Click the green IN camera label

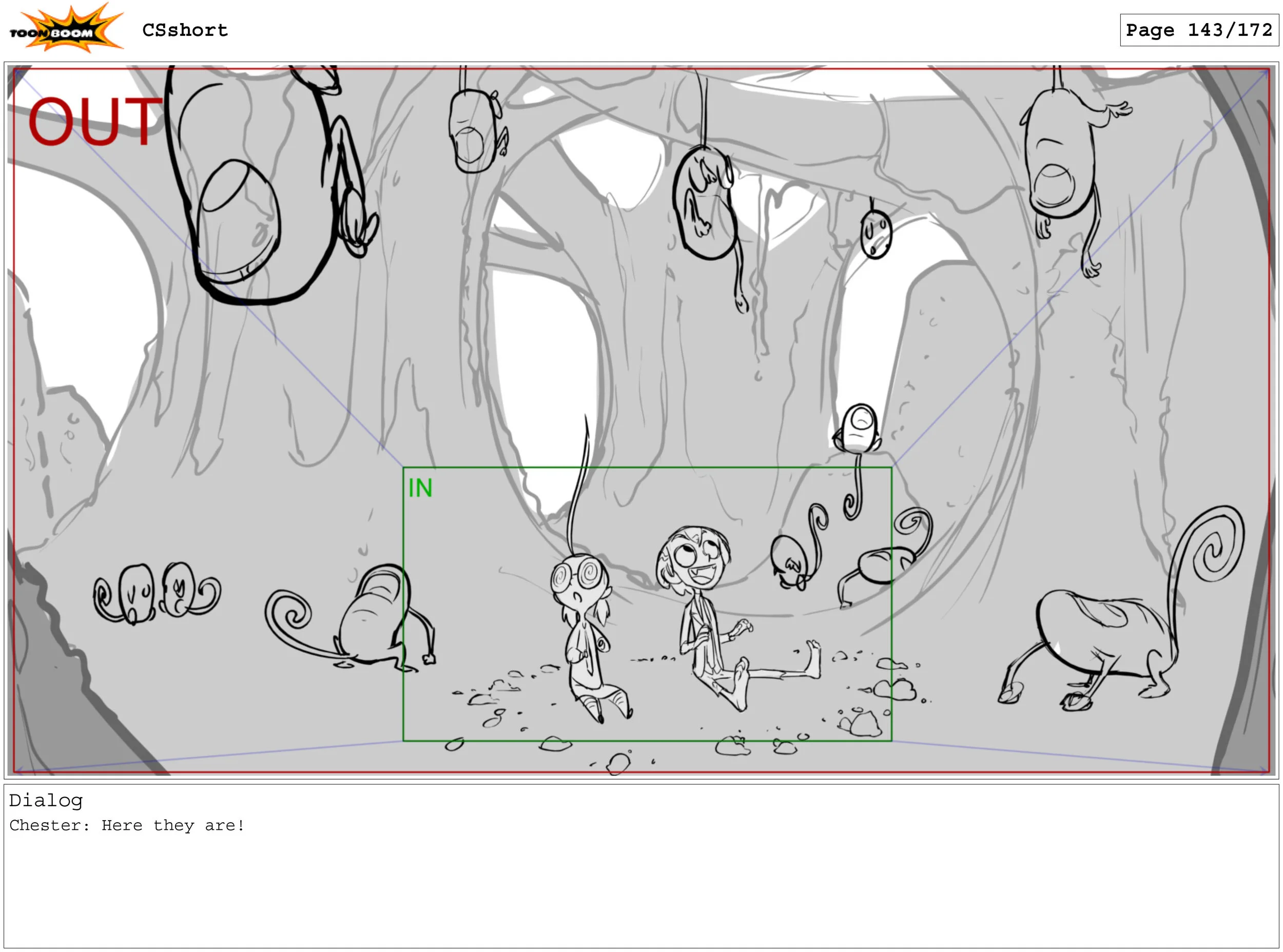420,489
